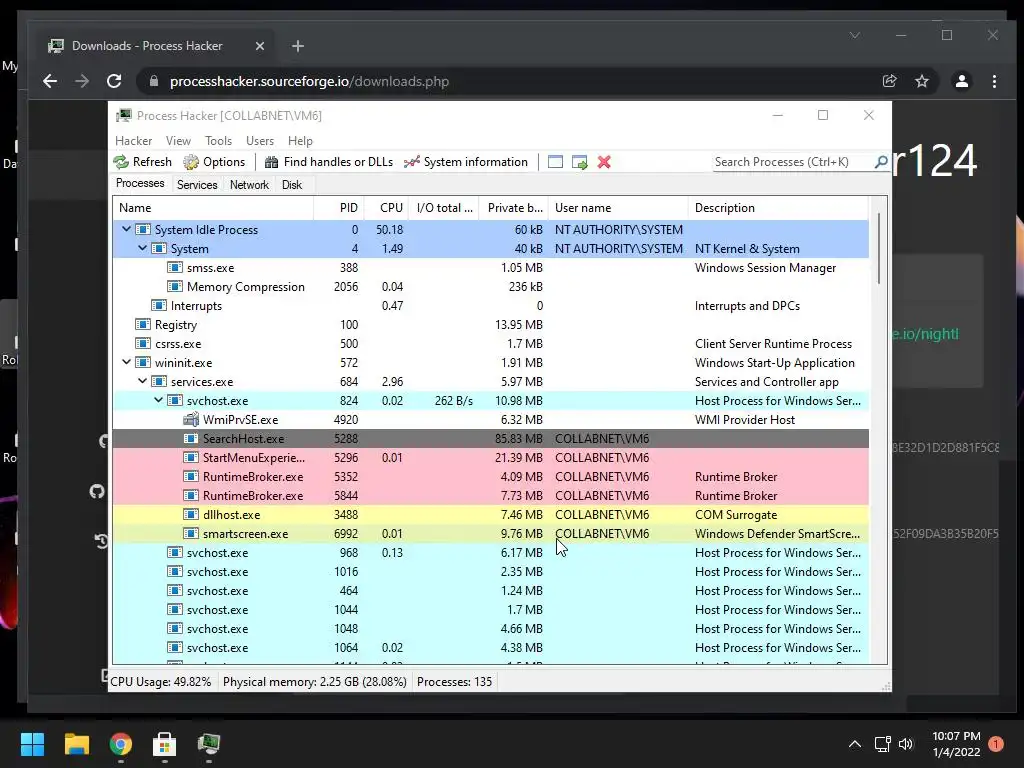Select the Memory Compression process icon

tap(174, 287)
